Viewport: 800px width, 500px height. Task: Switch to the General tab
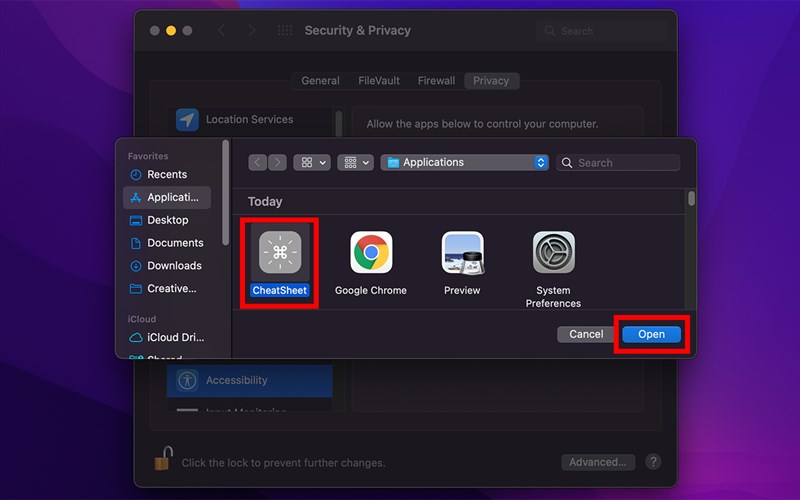(x=320, y=81)
